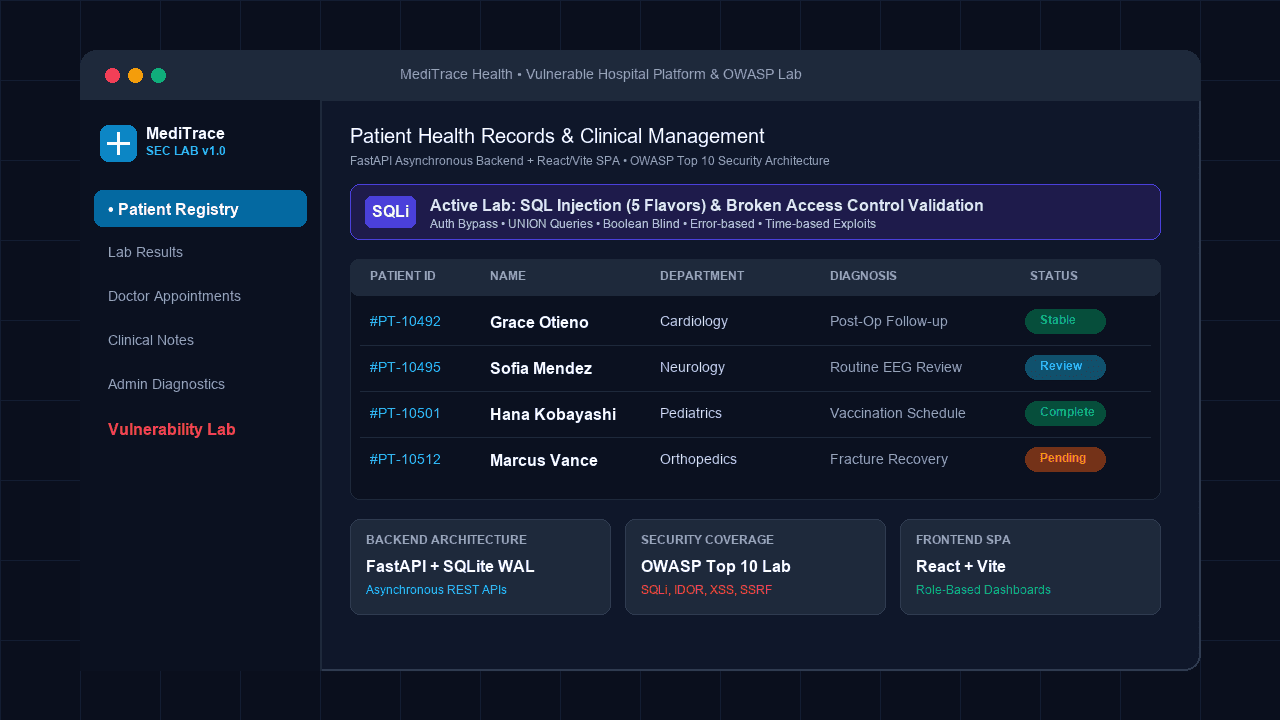Select patient name Sofia Mendez
The width and height of the screenshot is (1280, 720).
(541, 368)
